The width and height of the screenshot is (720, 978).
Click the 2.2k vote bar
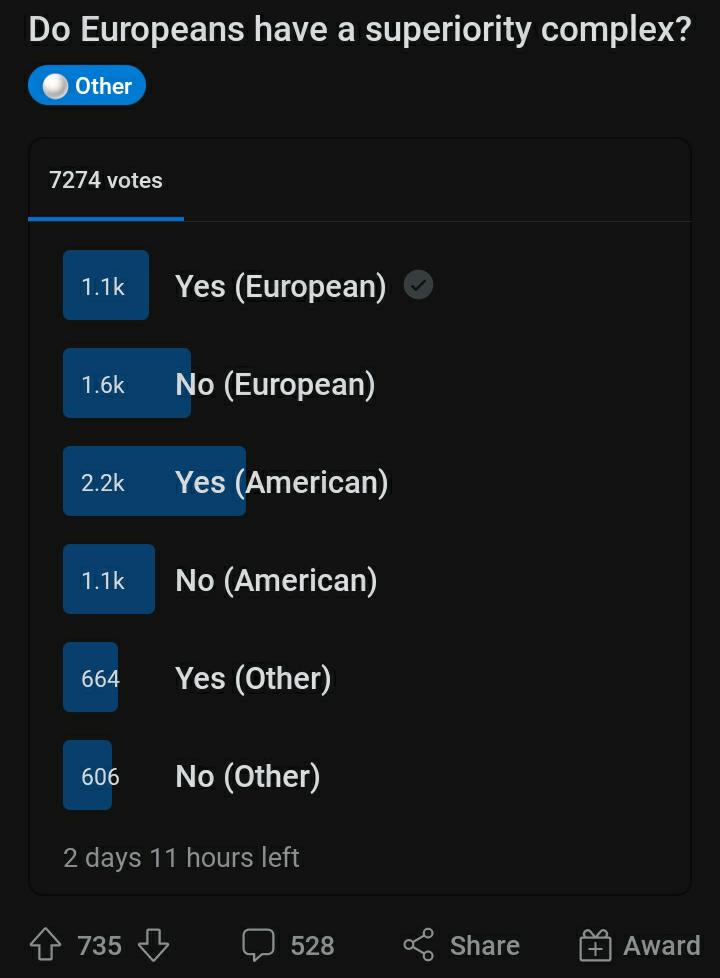click(x=154, y=481)
